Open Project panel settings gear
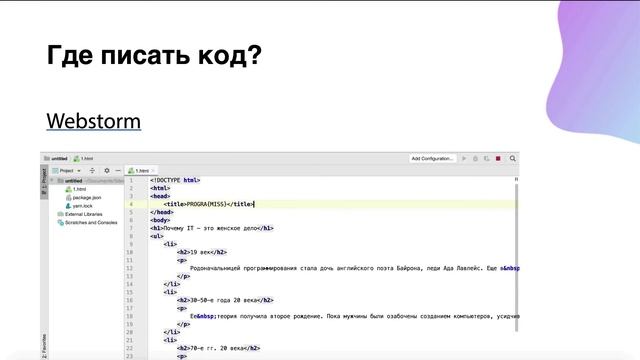Screen dimensions: 640x360 tap(107, 171)
